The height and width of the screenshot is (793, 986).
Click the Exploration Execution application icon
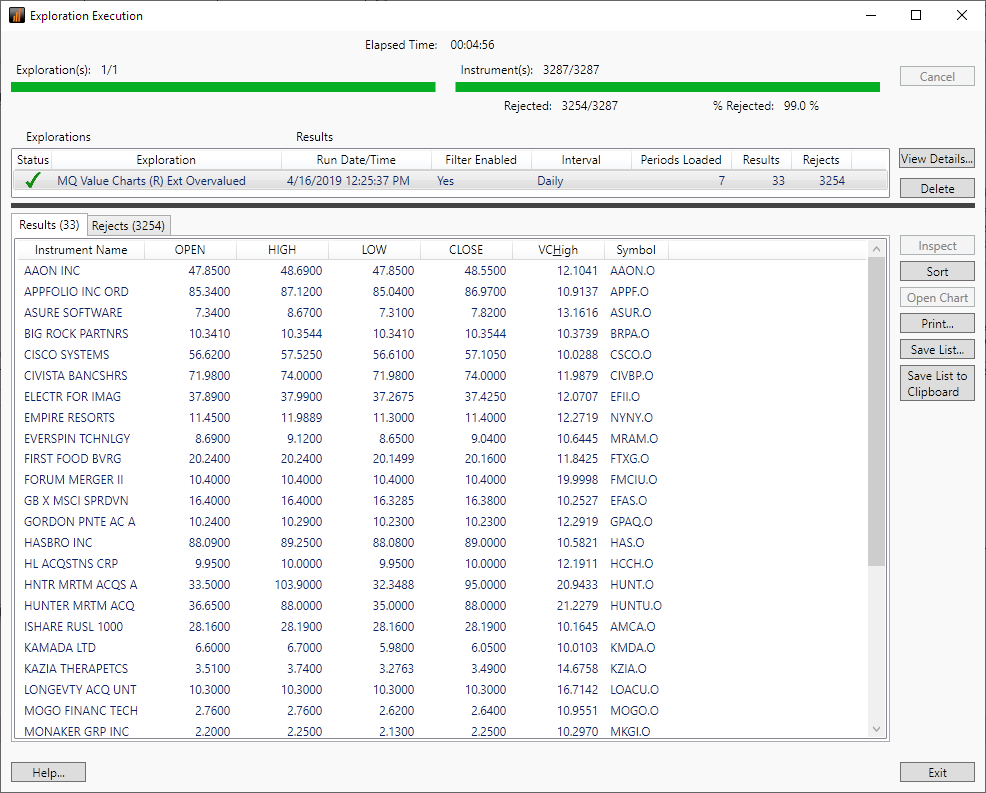(14, 15)
